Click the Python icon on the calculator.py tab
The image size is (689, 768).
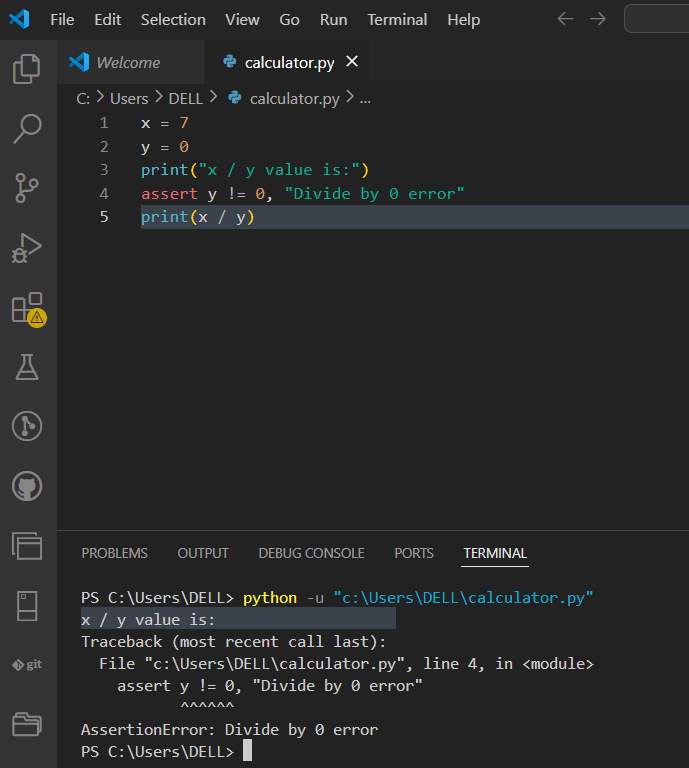click(230, 62)
